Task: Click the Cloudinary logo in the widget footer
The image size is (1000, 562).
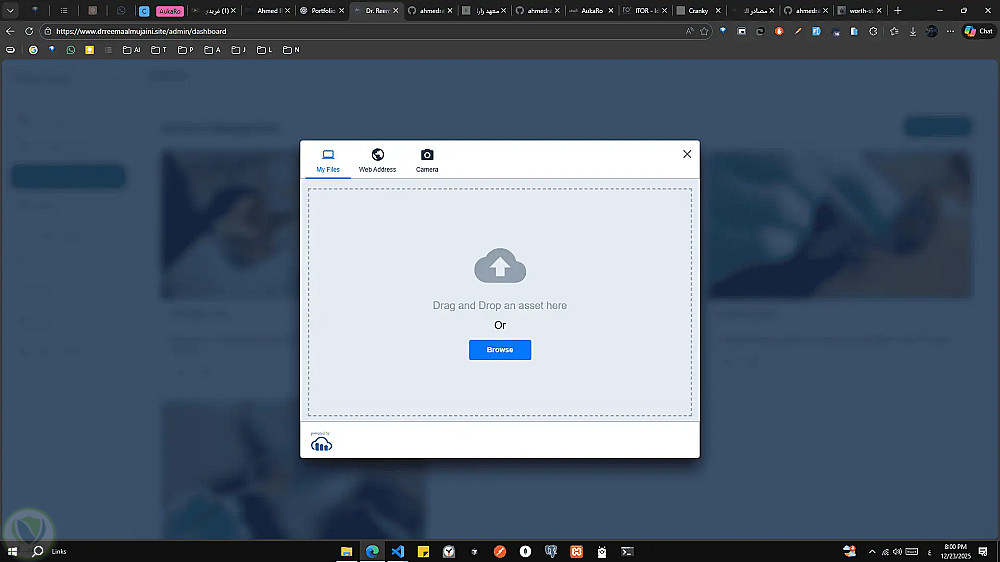Action: click(x=321, y=441)
